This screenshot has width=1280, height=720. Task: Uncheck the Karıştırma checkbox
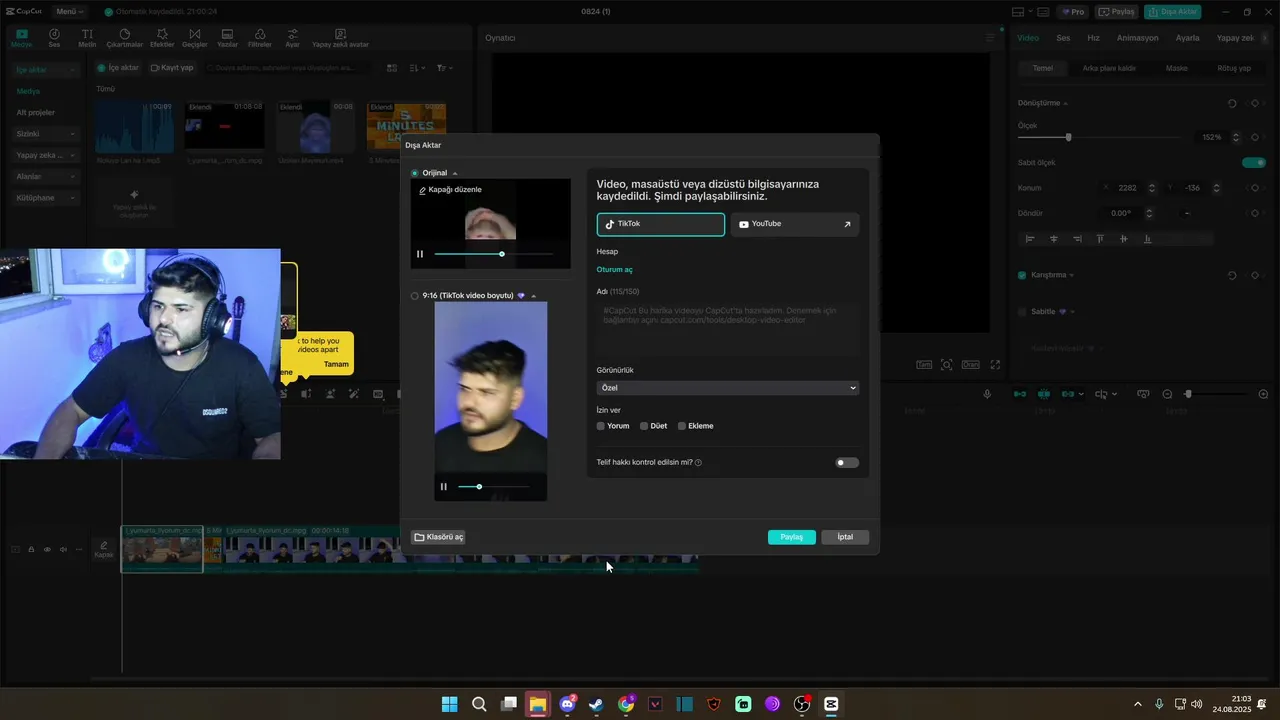click(1022, 275)
